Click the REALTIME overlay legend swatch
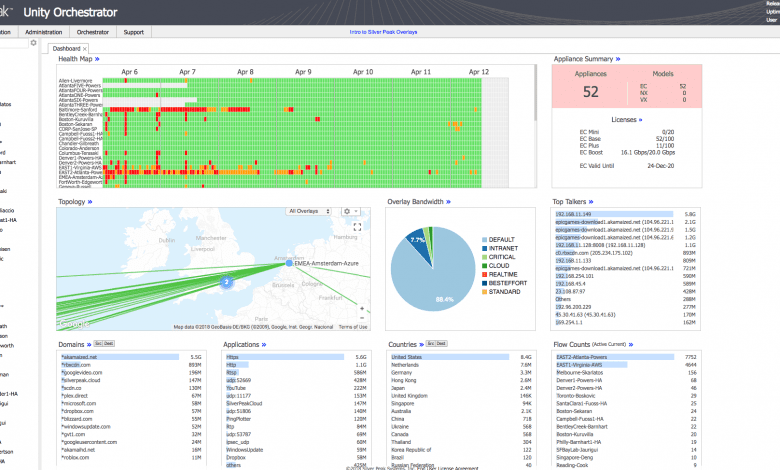Image resolution: width=780 pixels, height=470 pixels. click(485, 275)
